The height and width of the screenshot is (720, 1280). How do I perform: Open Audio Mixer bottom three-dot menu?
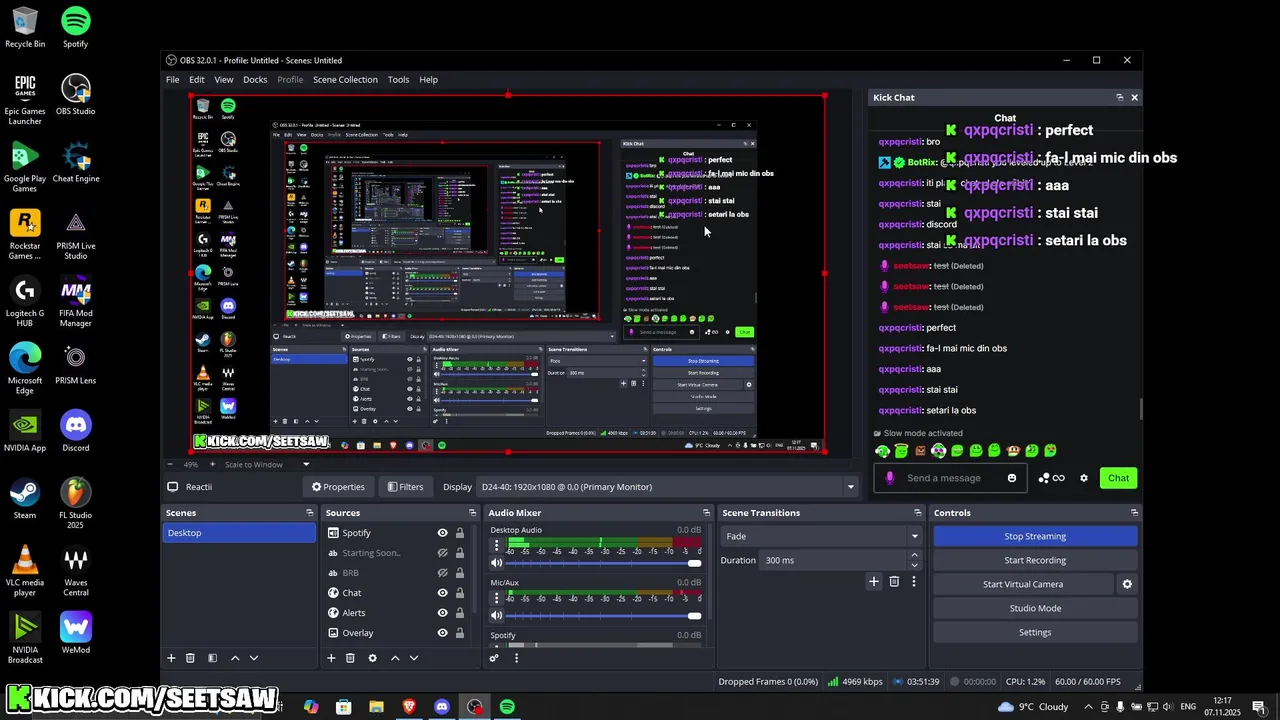[x=516, y=658]
